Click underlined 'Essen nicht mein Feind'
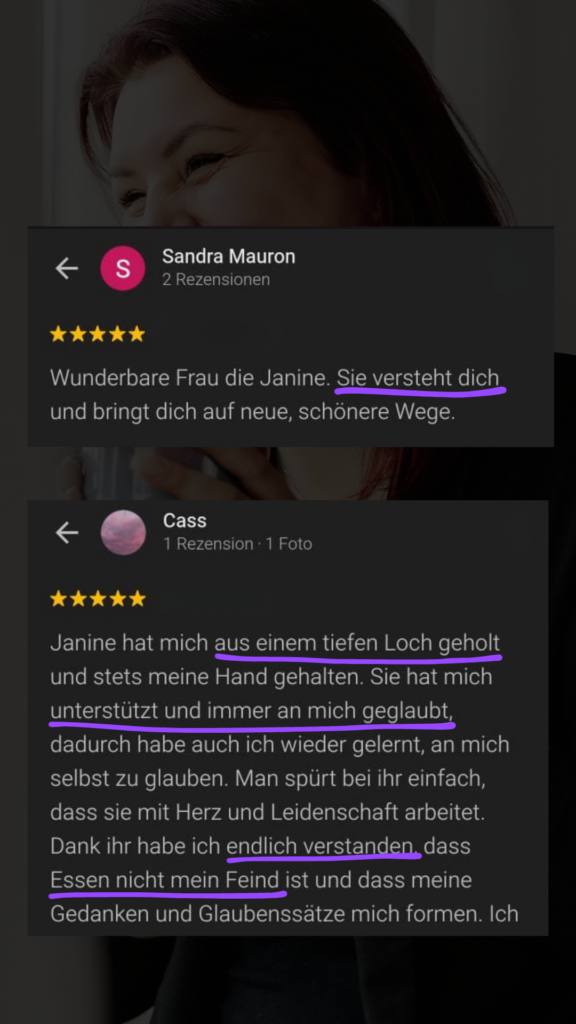 [x=168, y=880]
